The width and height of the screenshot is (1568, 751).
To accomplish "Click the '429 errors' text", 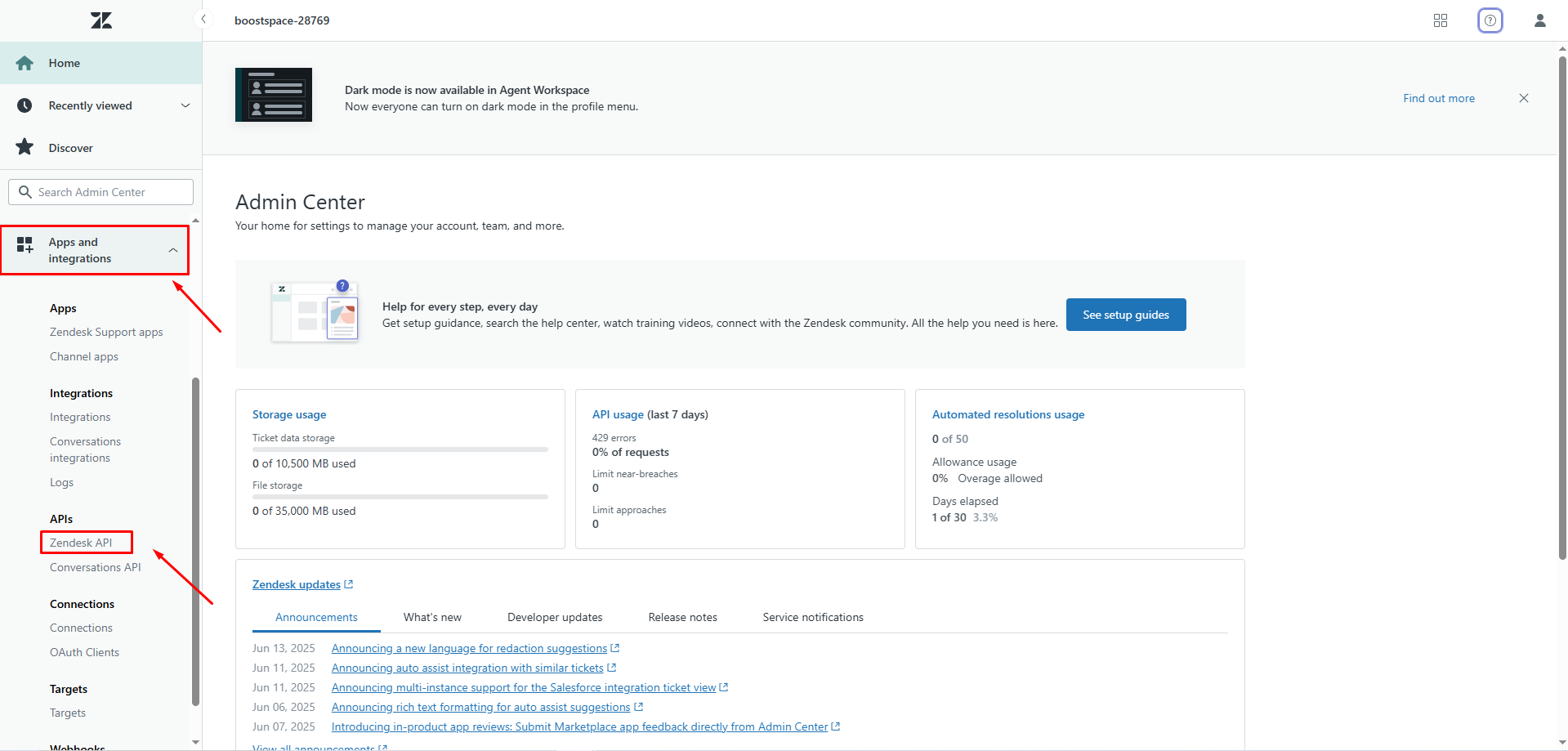I will [614, 438].
